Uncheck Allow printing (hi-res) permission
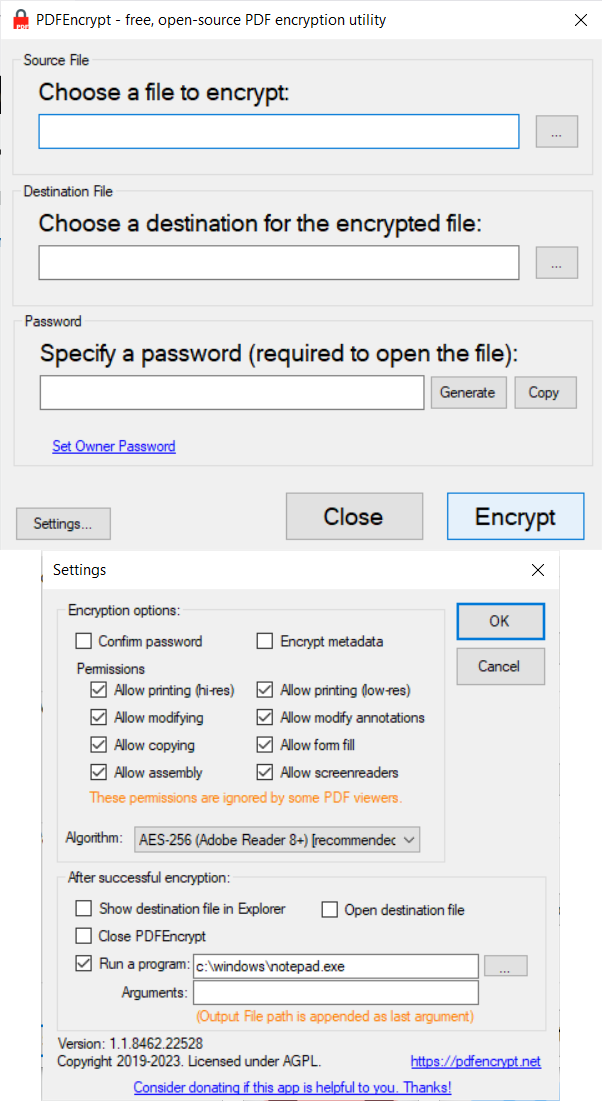 [99, 689]
